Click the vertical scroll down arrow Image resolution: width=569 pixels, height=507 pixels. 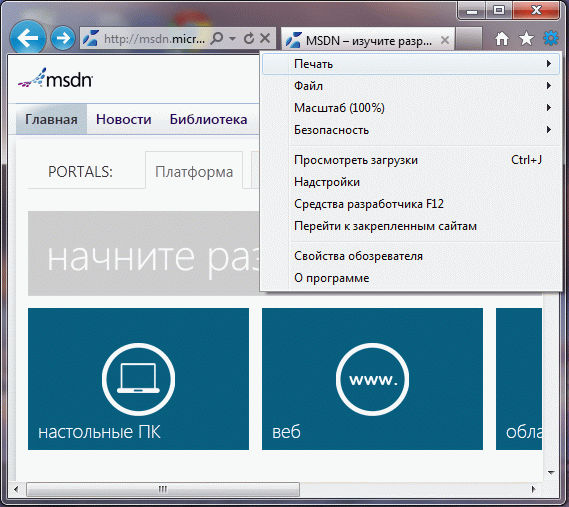[551, 473]
